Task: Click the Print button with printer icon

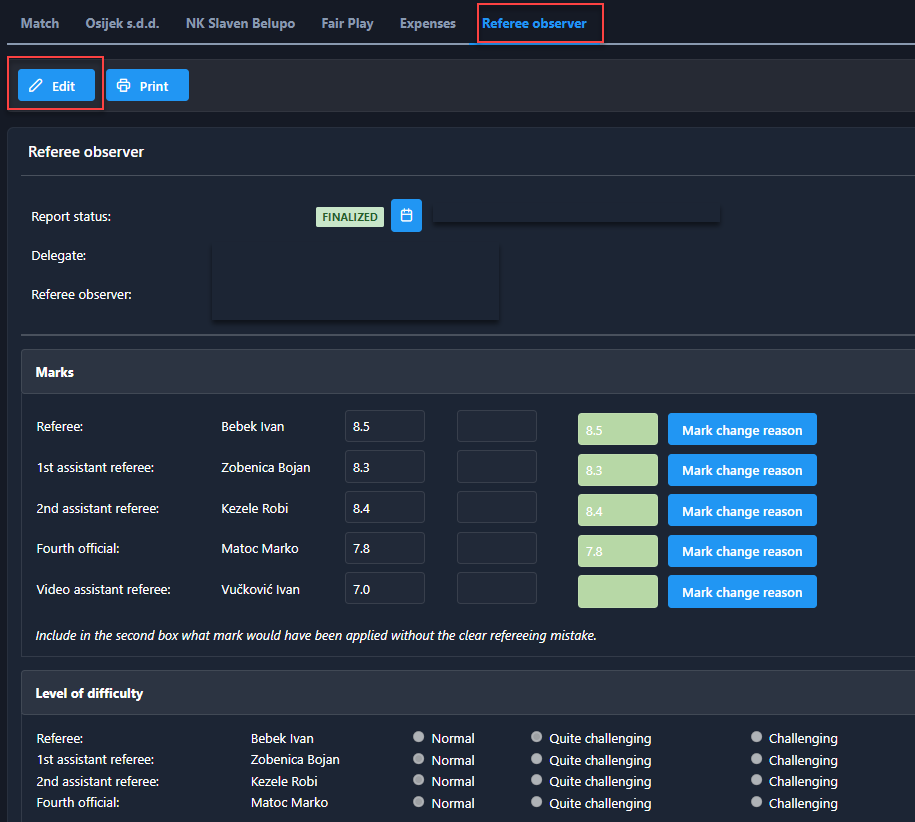Action: tap(147, 86)
